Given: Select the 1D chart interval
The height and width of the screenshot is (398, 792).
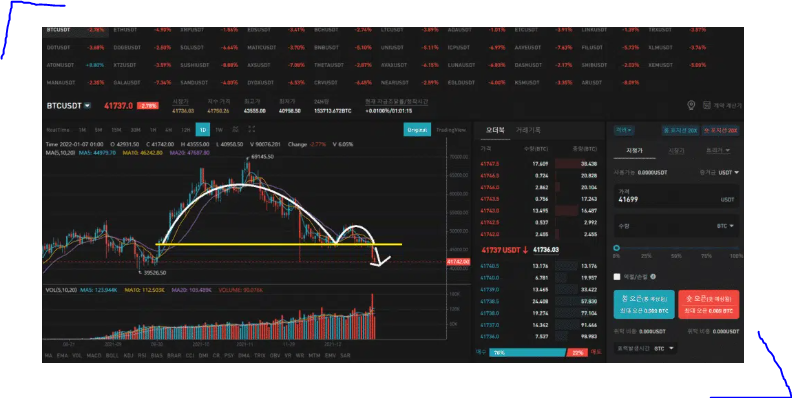Looking at the screenshot, I should (203, 130).
